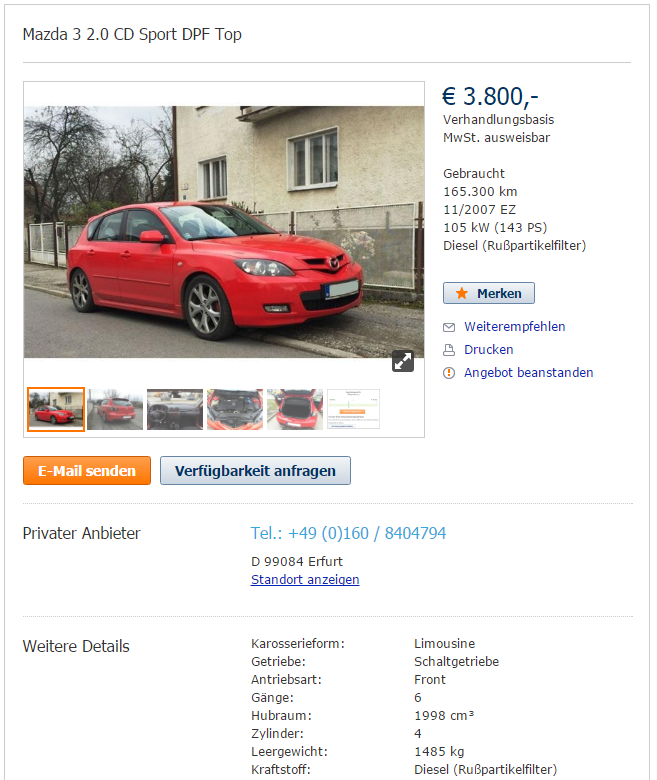Open the Drucken link
Screen dimensions: 657x780
488,350
